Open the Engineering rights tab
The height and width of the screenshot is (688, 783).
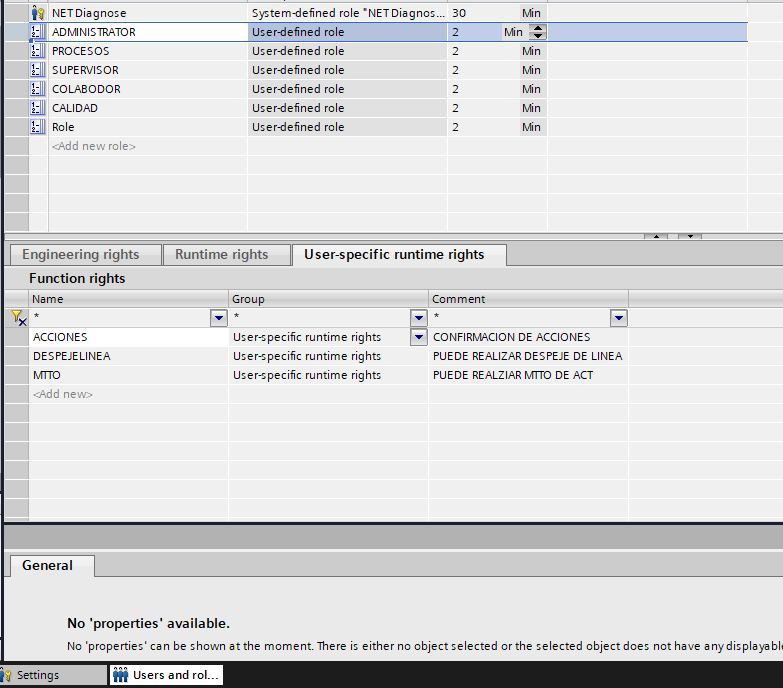(86, 255)
